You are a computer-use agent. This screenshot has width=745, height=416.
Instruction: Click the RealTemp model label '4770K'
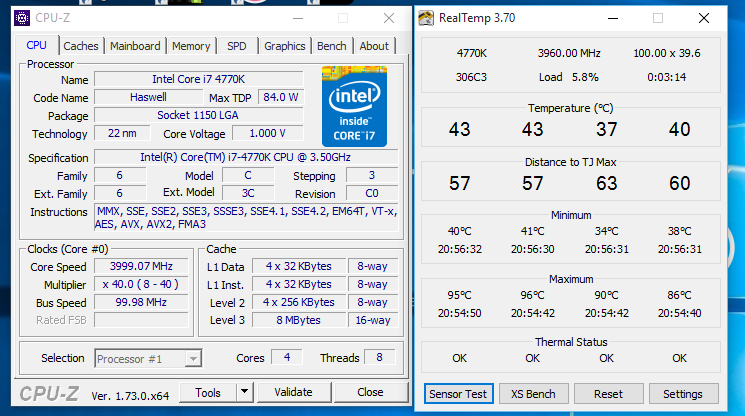coord(471,53)
